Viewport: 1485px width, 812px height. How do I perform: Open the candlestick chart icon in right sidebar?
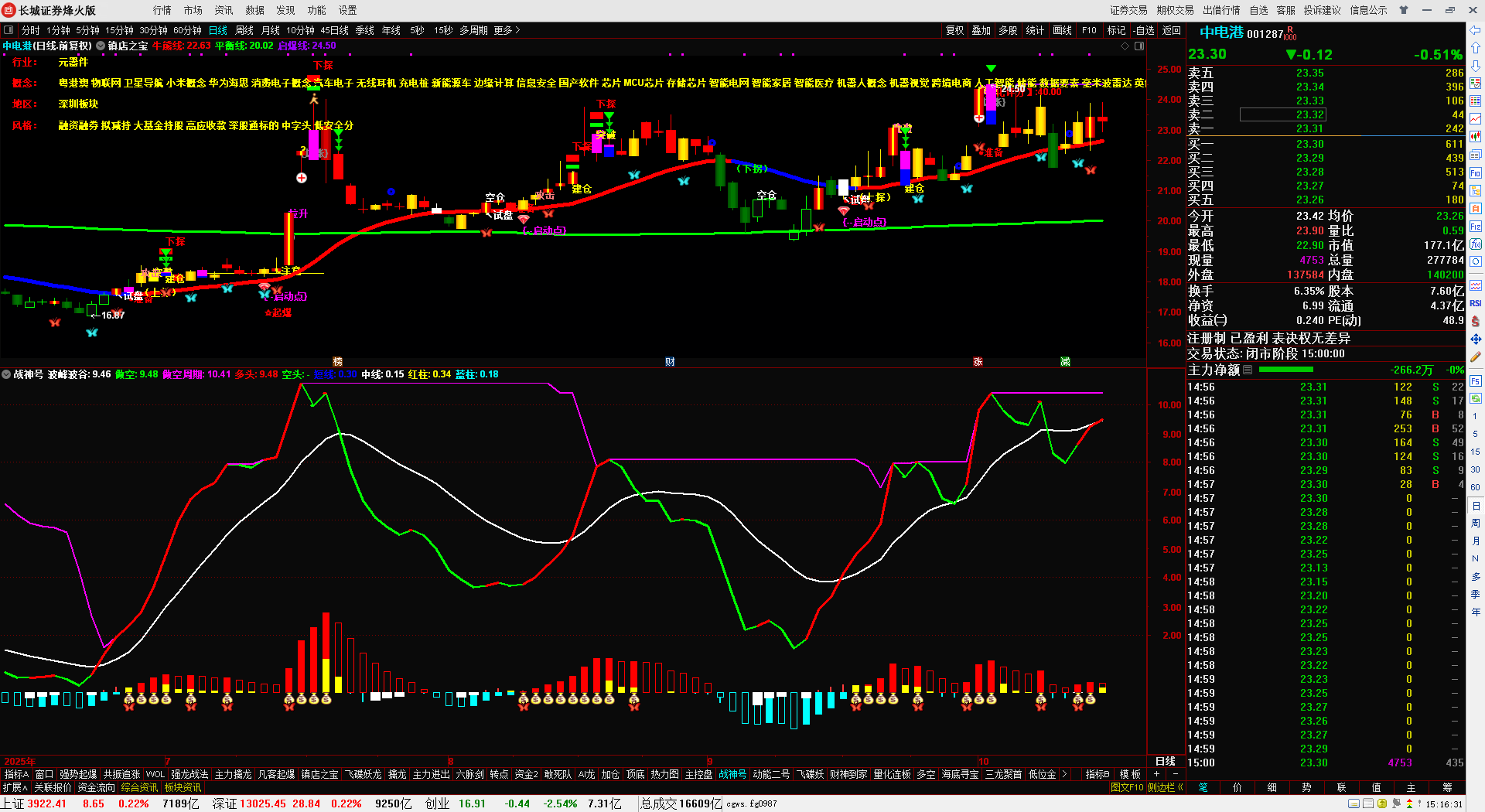click(1475, 136)
